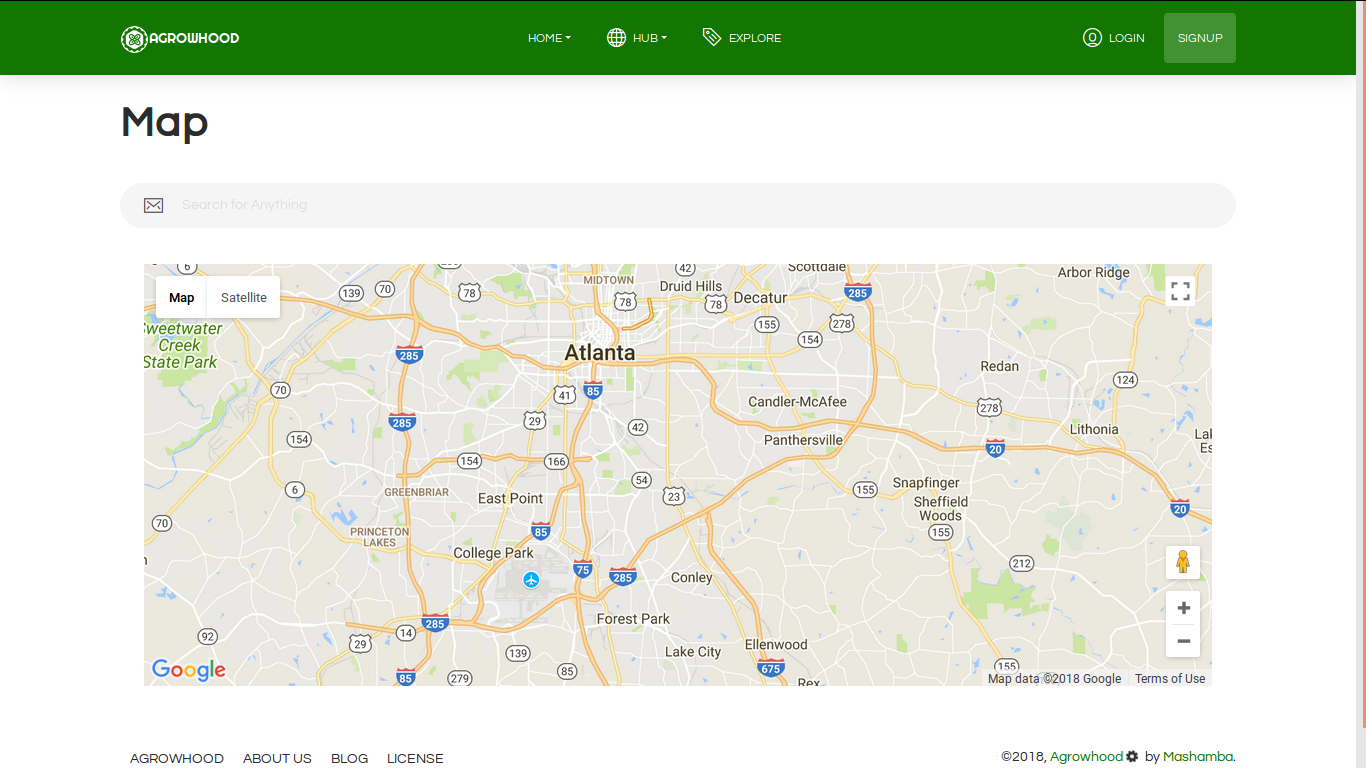This screenshot has width=1366, height=768.
Task: Open the BLOG footer link
Action: point(349,759)
